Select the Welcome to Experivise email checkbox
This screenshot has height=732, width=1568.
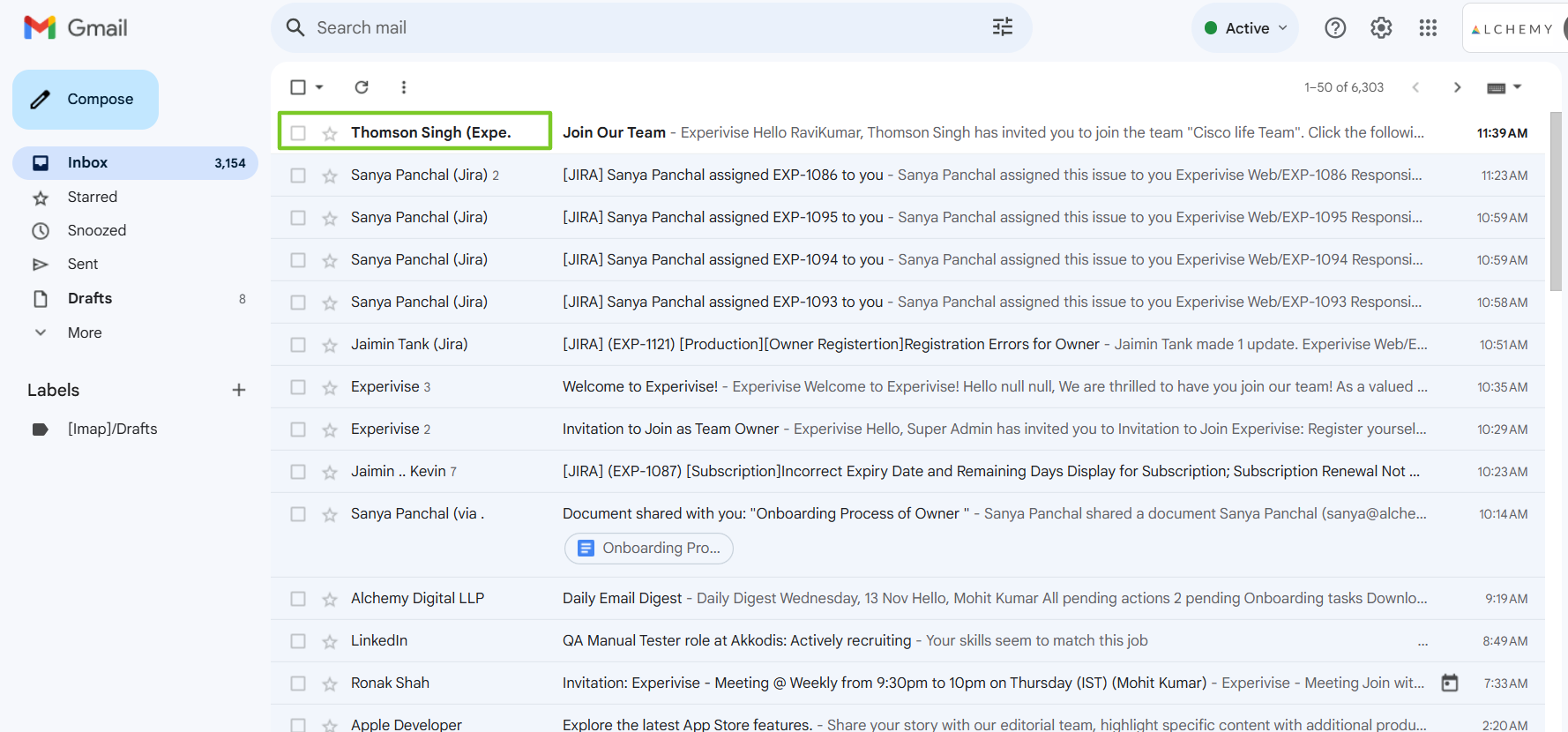[x=298, y=387]
